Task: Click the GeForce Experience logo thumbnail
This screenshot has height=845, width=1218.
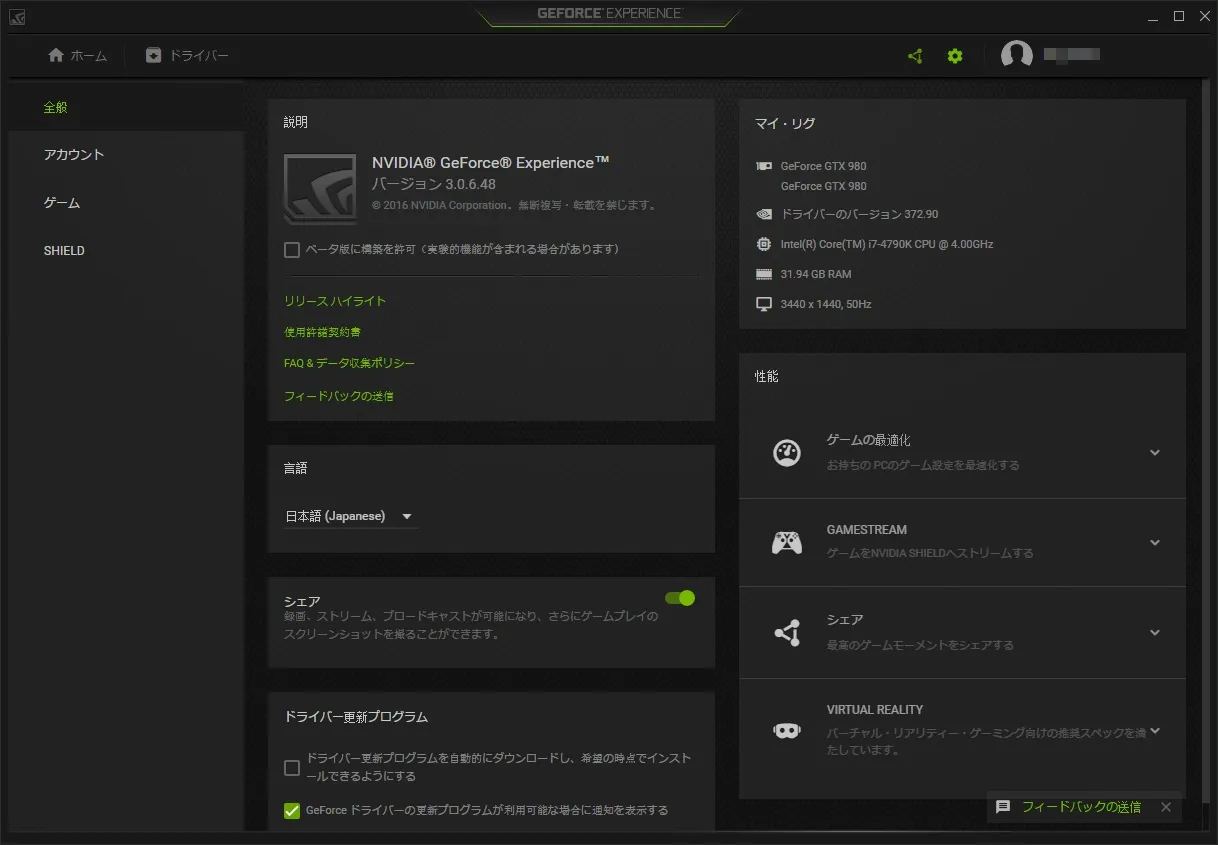Action: (x=320, y=189)
